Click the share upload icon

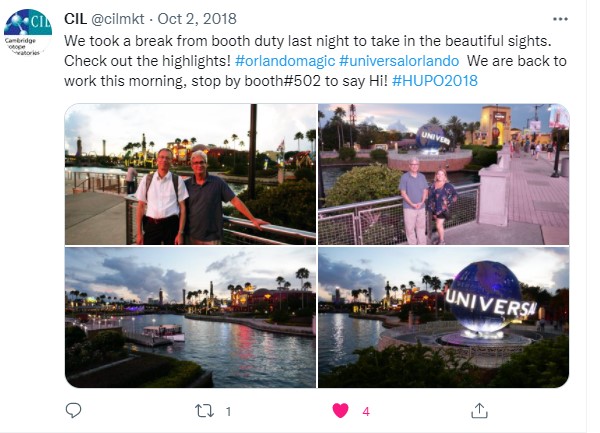pos(479,410)
